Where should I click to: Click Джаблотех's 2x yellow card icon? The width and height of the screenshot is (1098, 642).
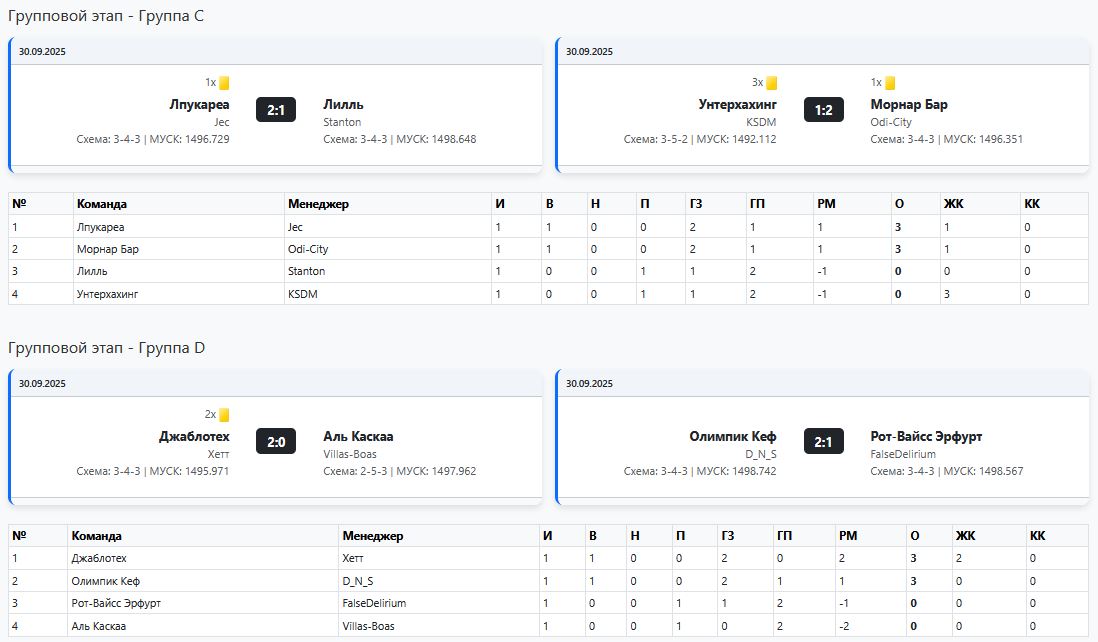pos(225,415)
